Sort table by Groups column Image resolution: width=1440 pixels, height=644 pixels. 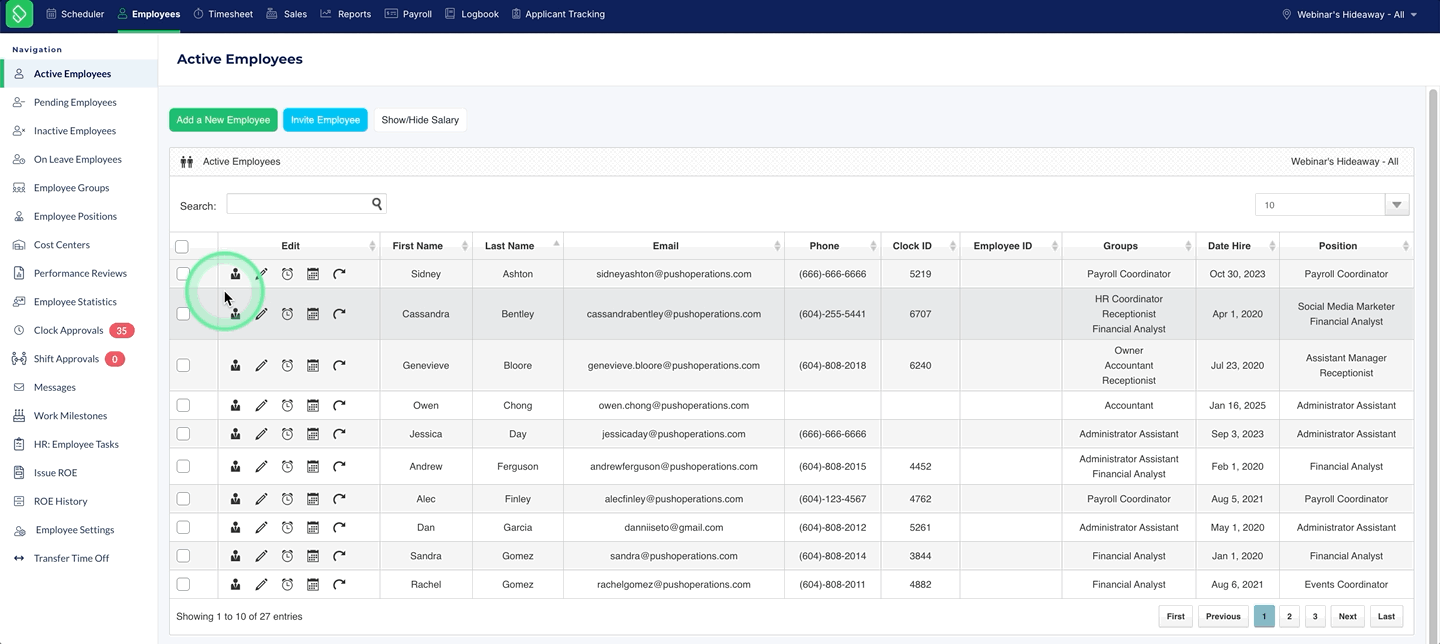(1128, 246)
